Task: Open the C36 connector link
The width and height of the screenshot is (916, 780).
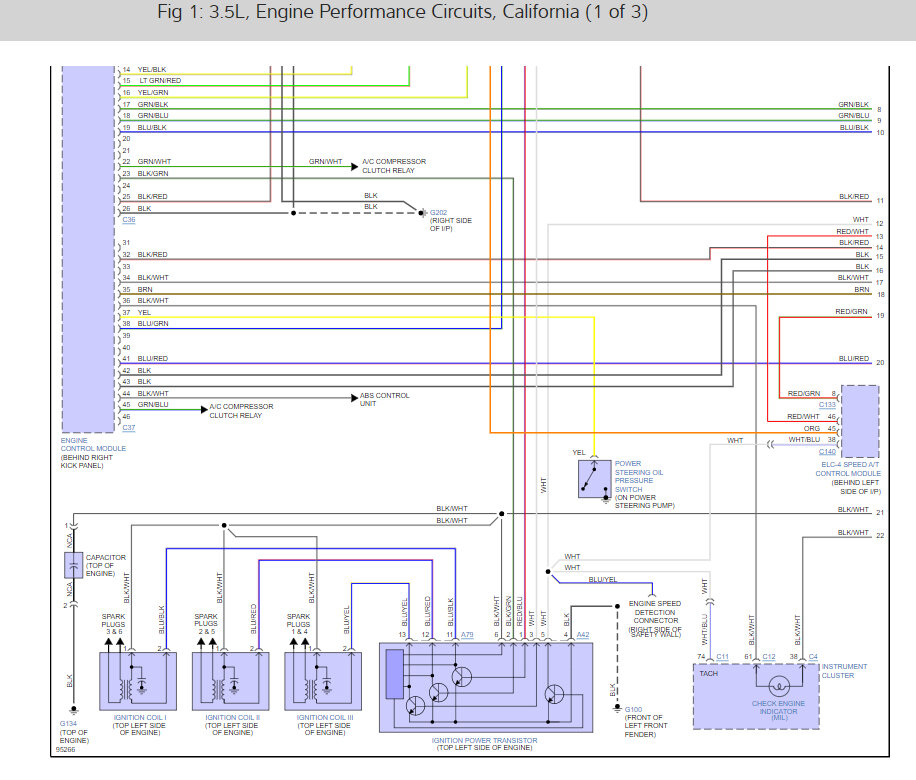Action: (x=129, y=220)
